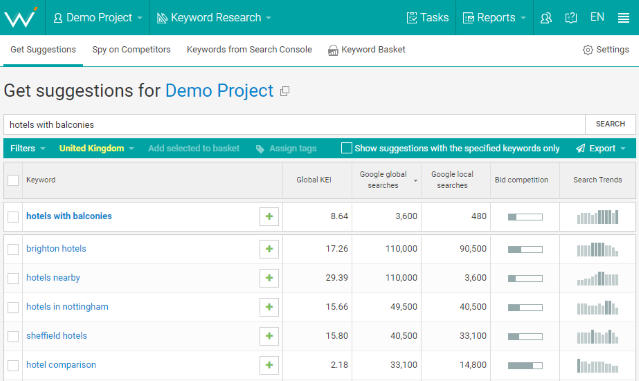639x381 pixels.
Task: Open the help question mark icon
Action: click(x=571, y=18)
